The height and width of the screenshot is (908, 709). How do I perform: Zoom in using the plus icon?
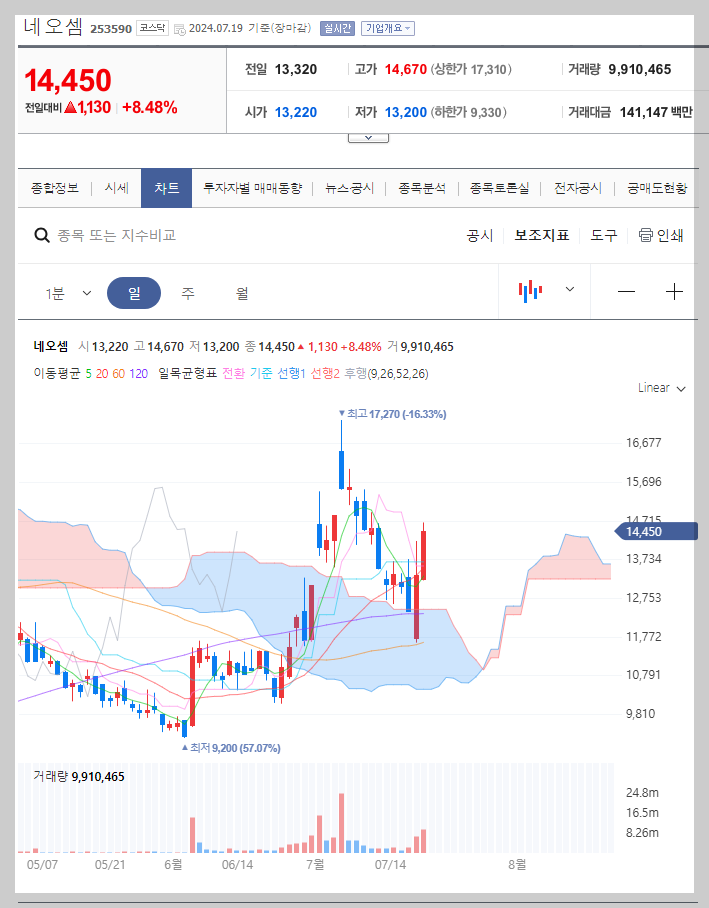pos(675,292)
